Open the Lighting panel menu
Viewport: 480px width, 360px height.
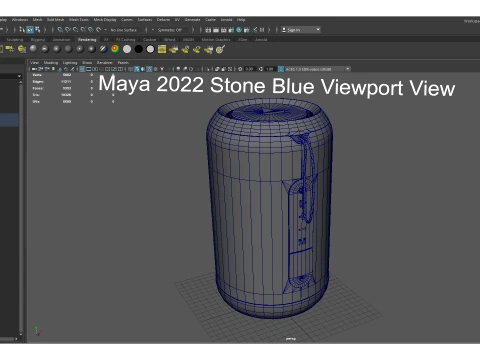(x=70, y=62)
